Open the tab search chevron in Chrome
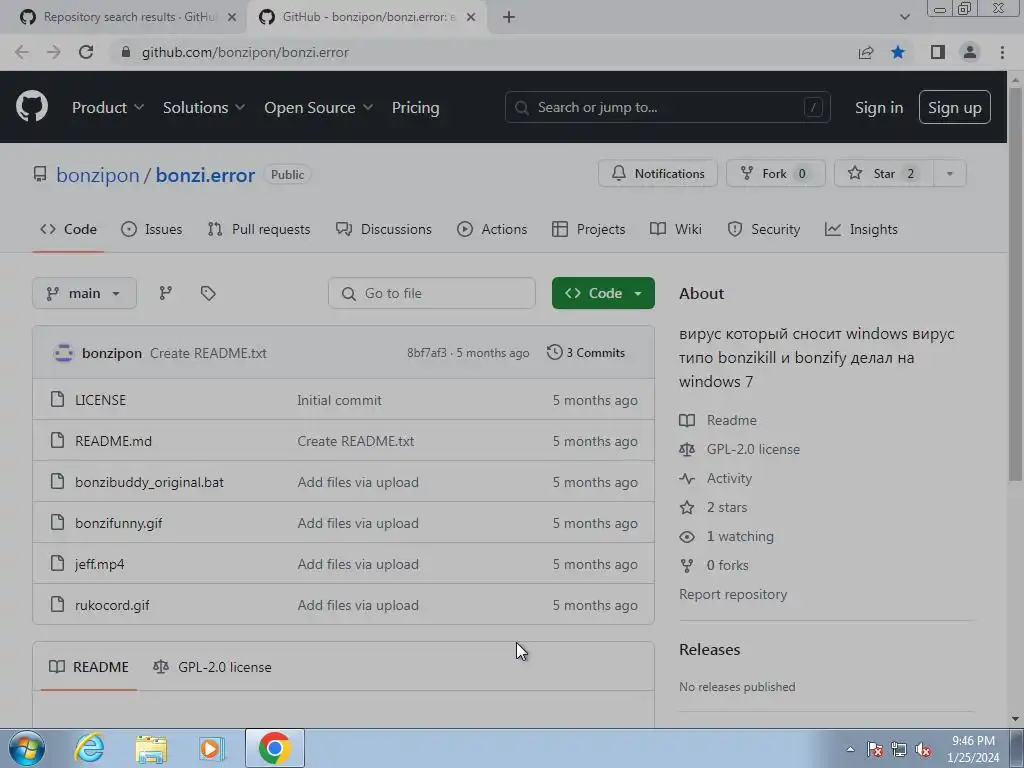Viewport: 1024px width, 768px height. coord(904,17)
